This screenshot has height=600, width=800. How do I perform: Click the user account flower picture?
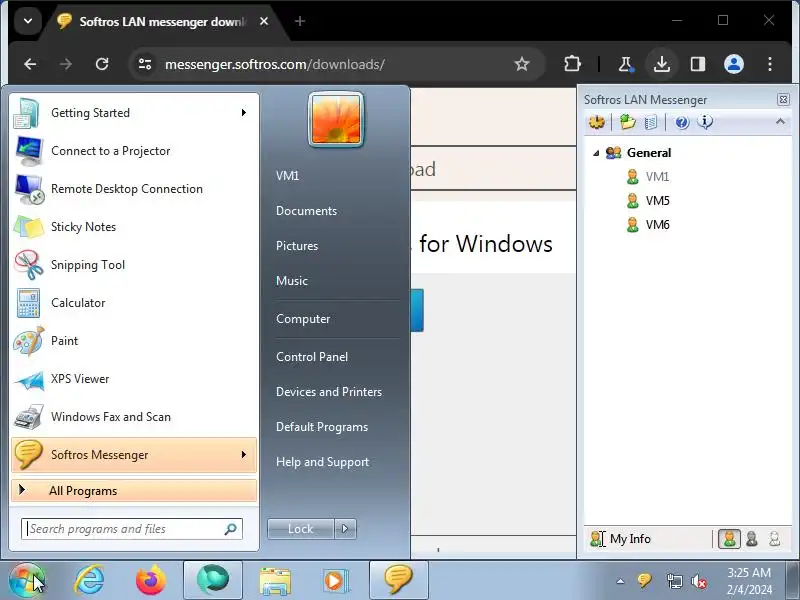[x=336, y=119]
